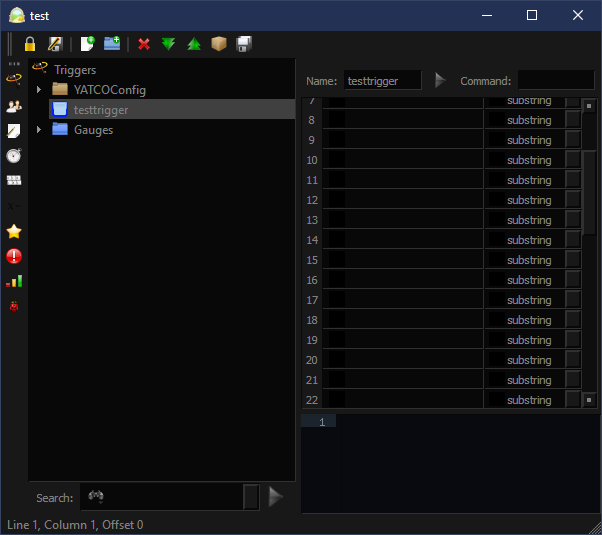Click the green up-arrow Export icon
This screenshot has width=602, height=535.
point(194,44)
